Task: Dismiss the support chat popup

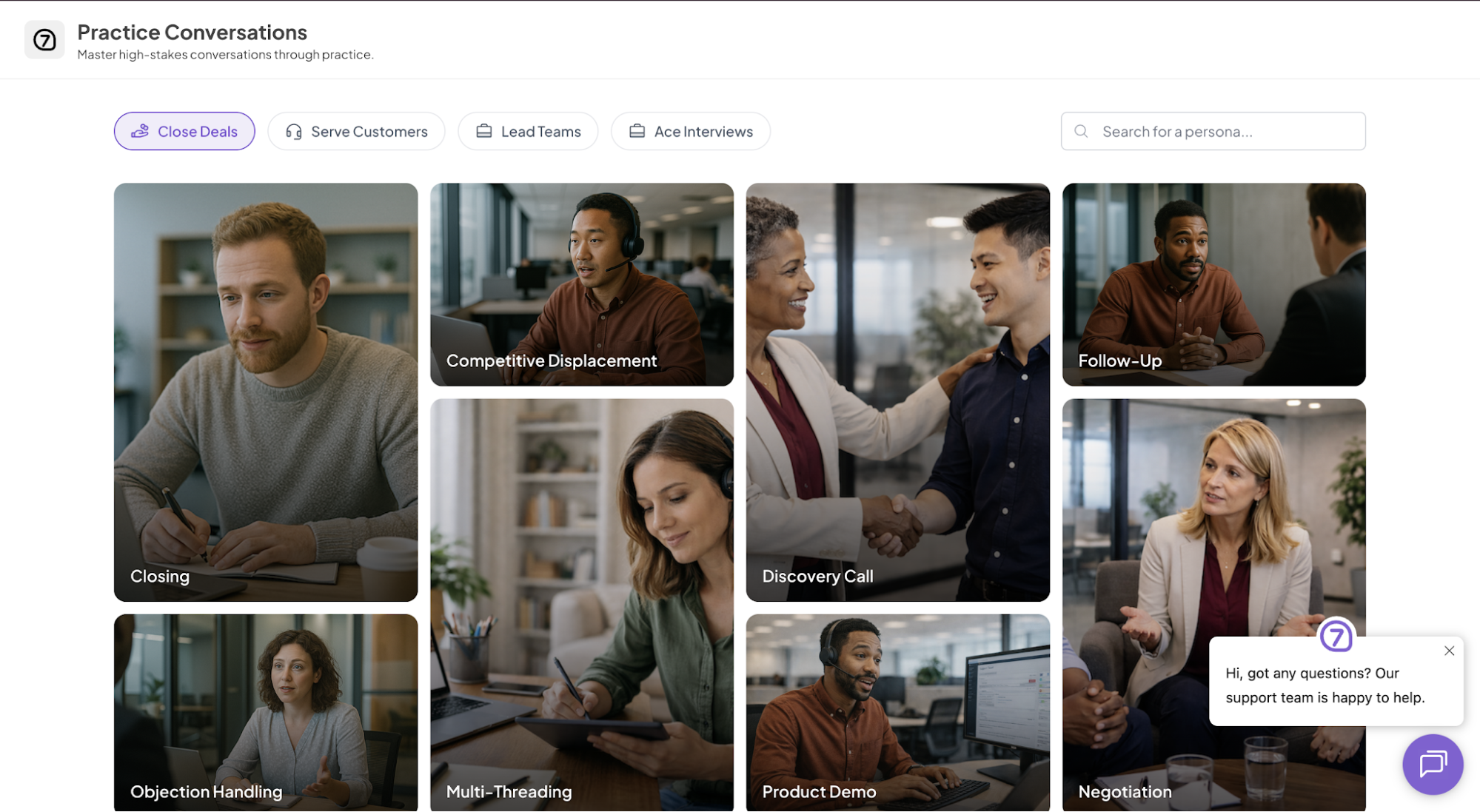Action: (1449, 651)
